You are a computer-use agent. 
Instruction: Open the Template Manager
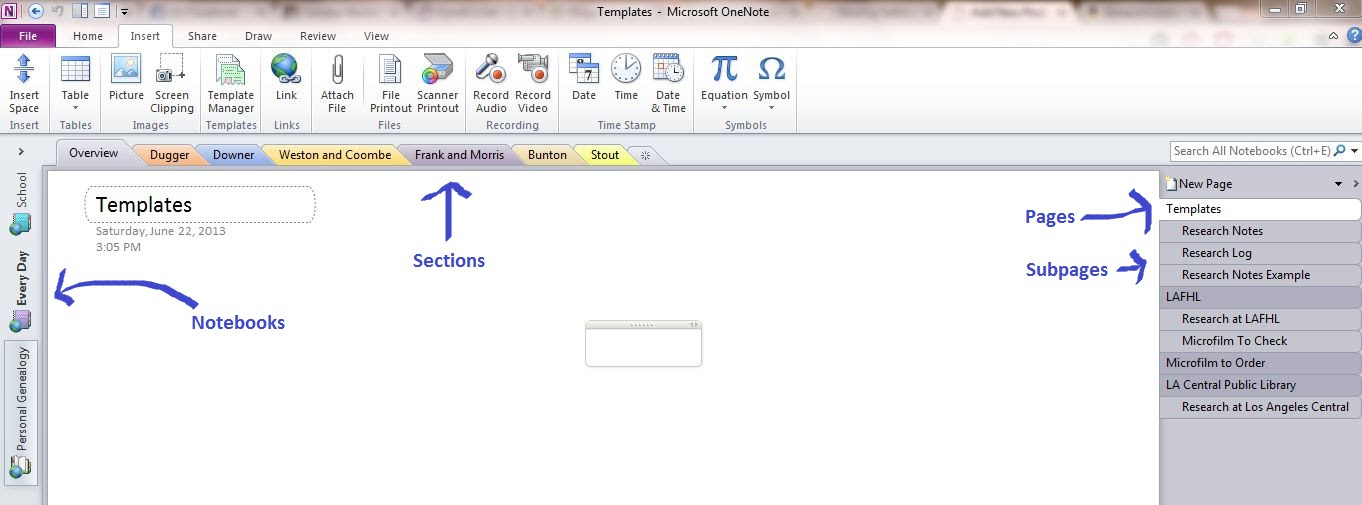(x=230, y=84)
